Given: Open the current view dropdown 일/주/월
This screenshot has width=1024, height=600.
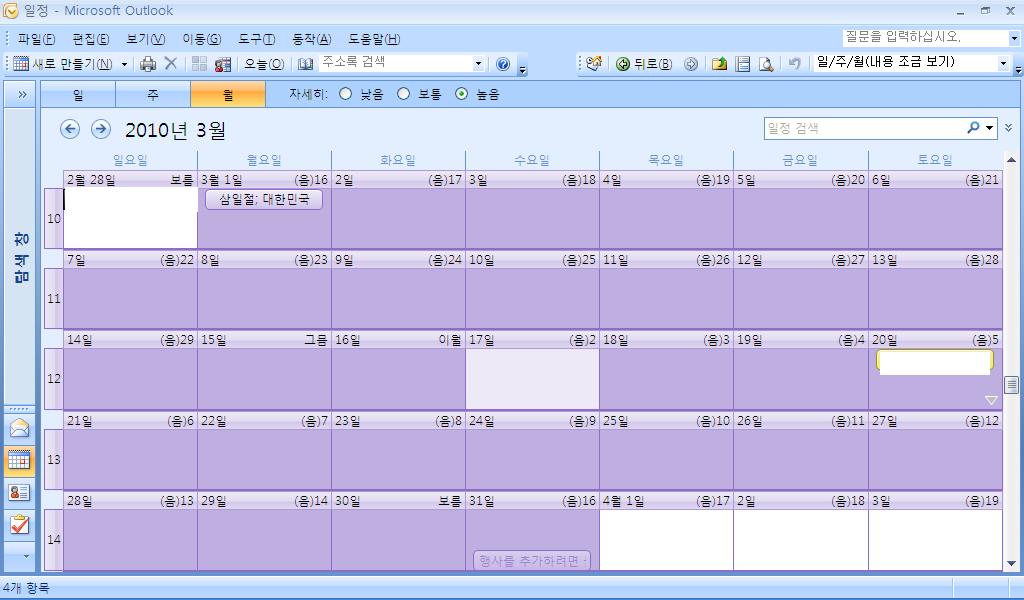Looking at the screenshot, I should pyautogui.click(x=1003, y=63).
